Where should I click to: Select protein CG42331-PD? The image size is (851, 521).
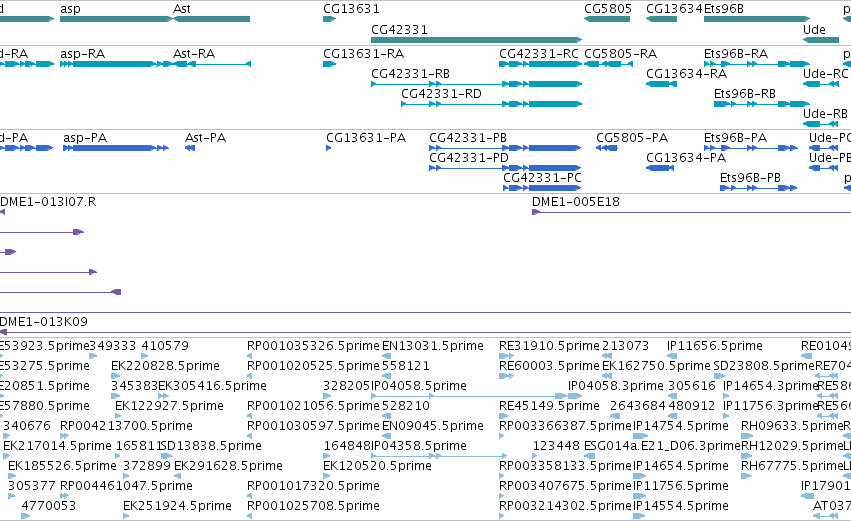(x=505, y=168)
